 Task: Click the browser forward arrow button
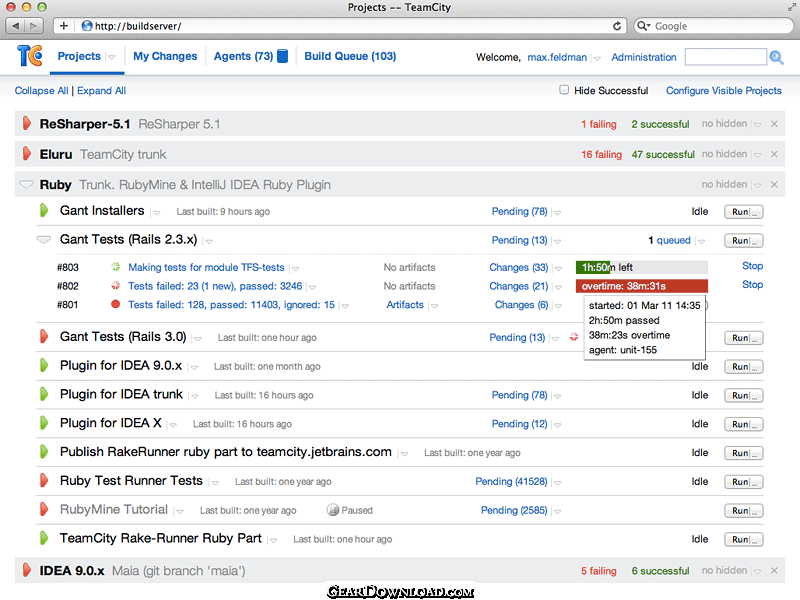(33, 26)
